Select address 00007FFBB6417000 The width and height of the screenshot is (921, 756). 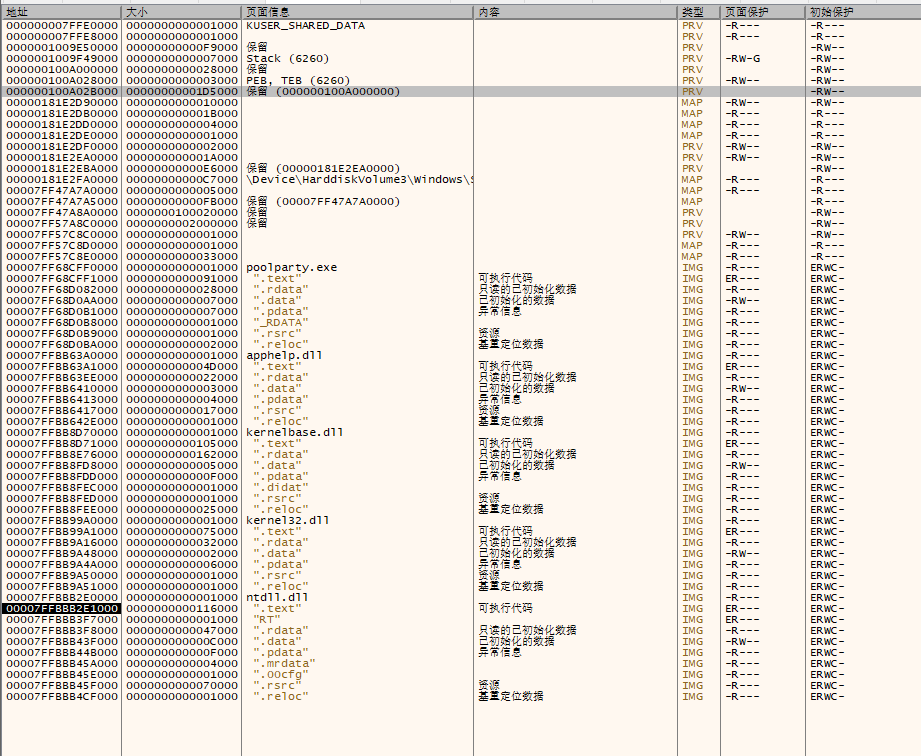[x=62, y=411]
